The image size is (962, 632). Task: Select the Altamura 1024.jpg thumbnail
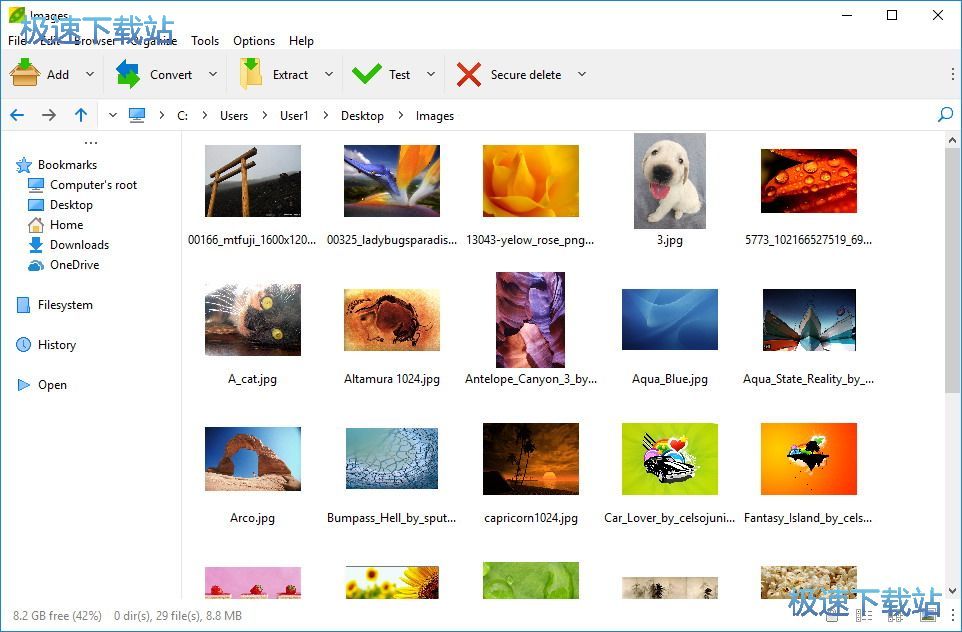tap(392, 320)
